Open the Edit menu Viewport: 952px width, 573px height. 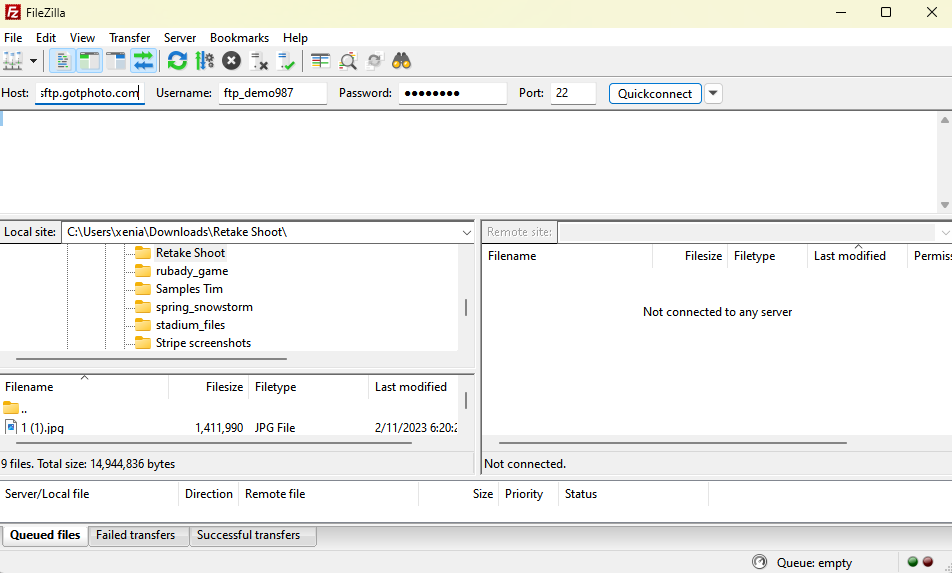[46, 38]
